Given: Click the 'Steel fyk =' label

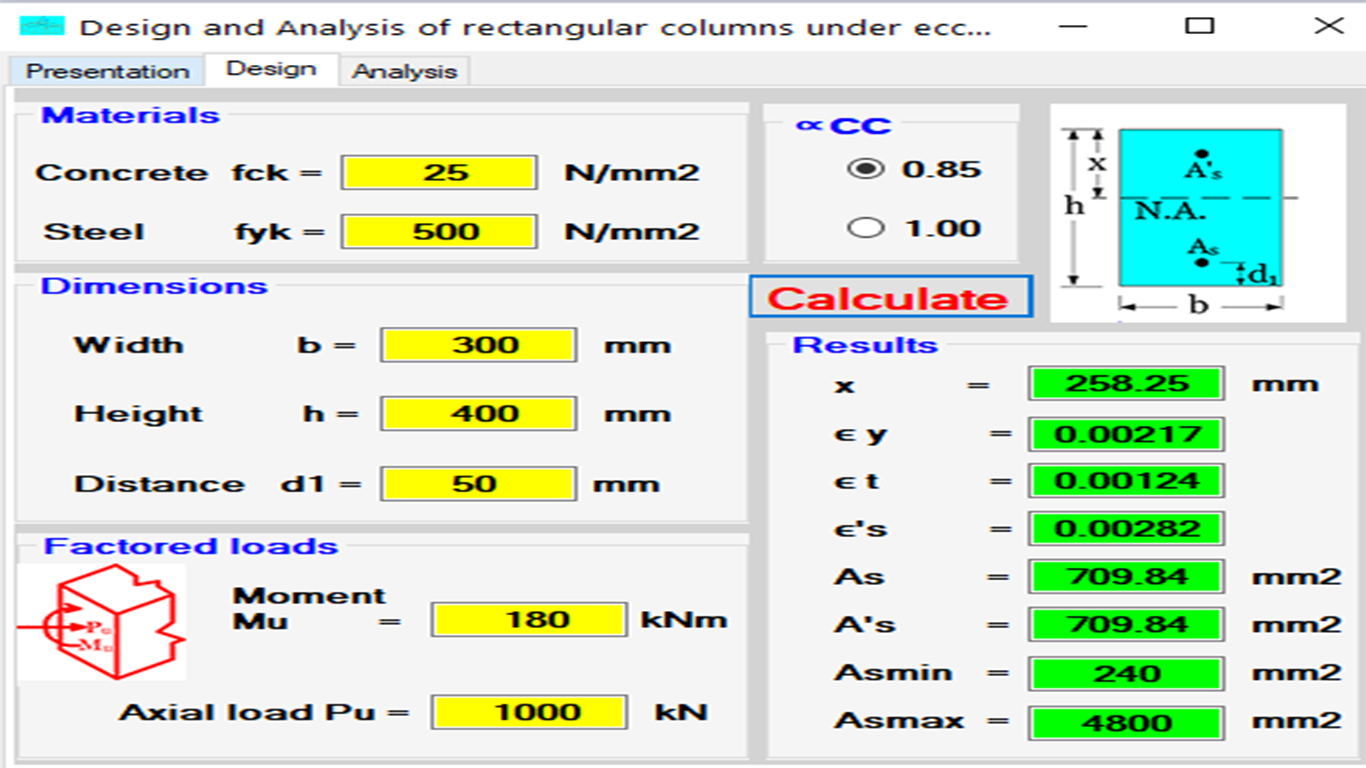Looking at the screenshot, I should tap(184, 232).
